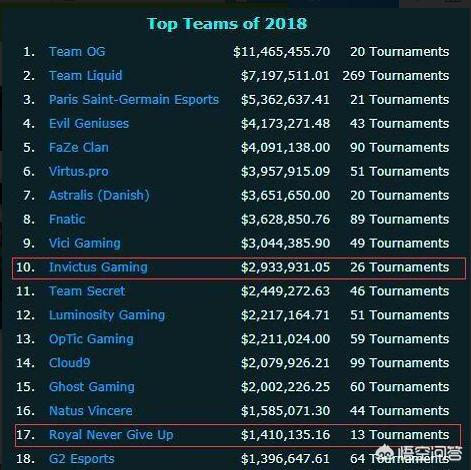Click the G2 Esports link
The width and height of the screenshot is (471, 470).
[x=82, y=459]
